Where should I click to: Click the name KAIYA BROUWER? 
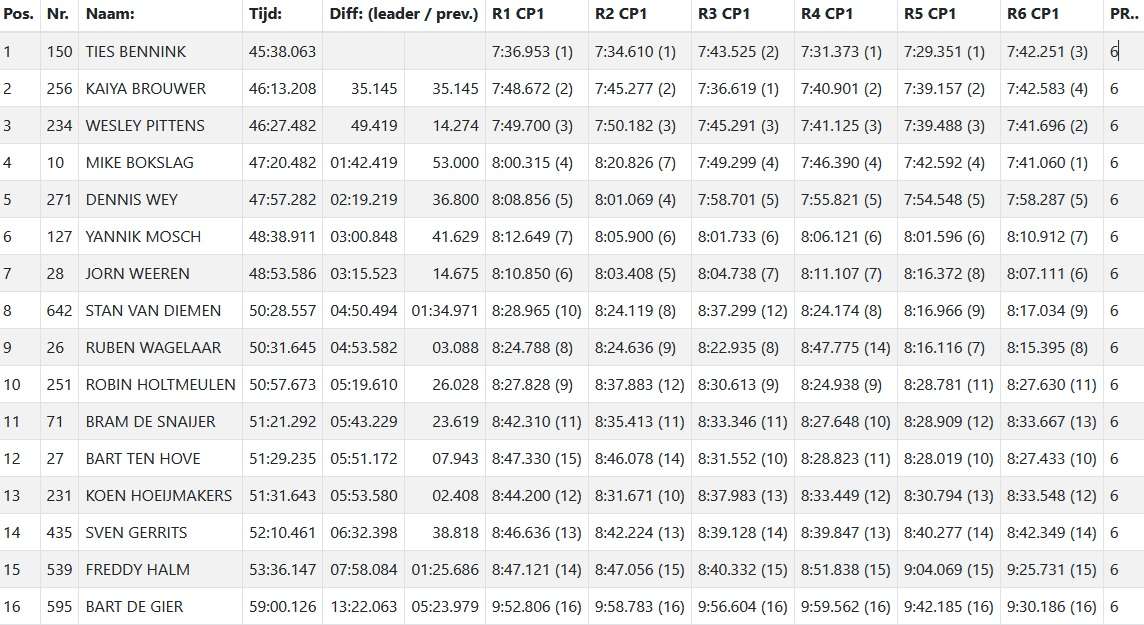(145, 88)
